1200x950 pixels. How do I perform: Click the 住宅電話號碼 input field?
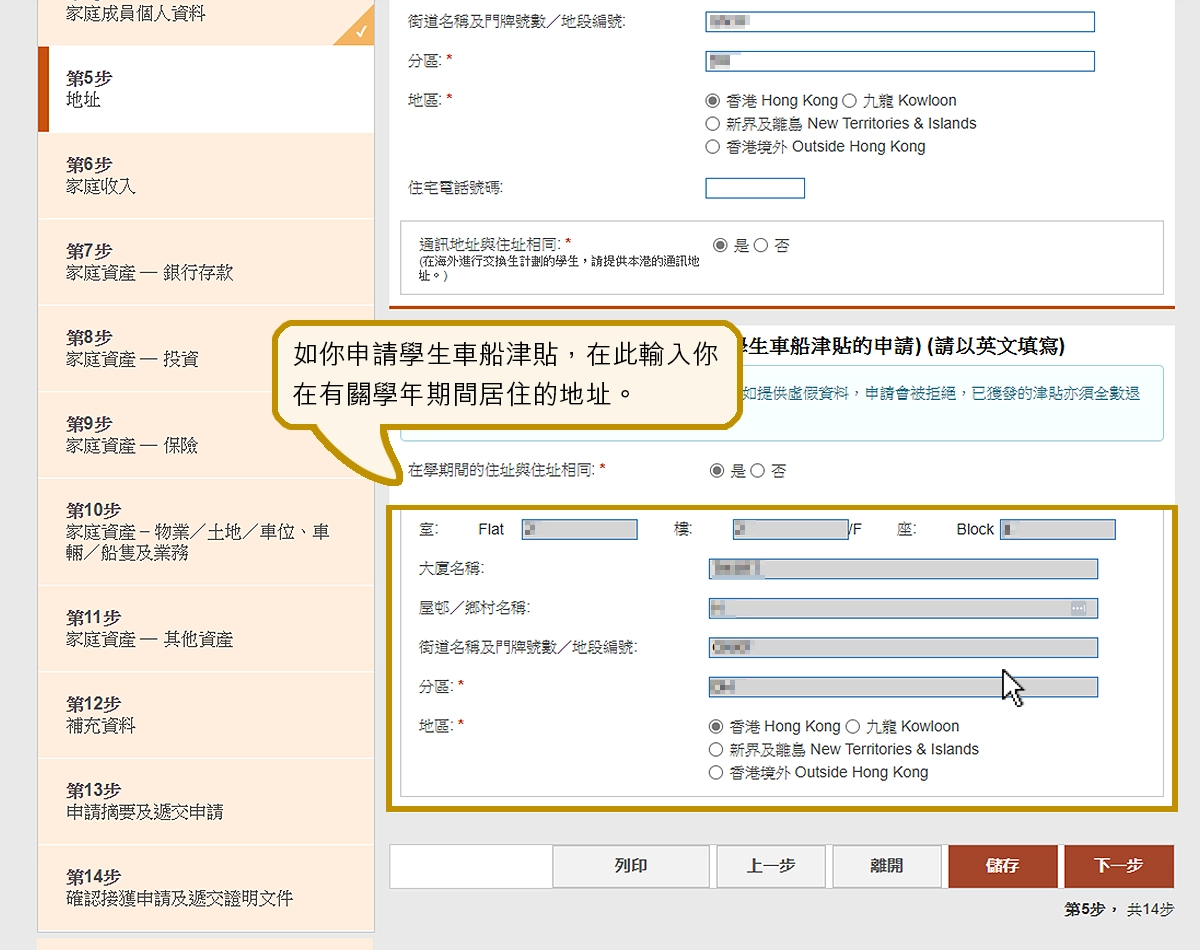755,188
